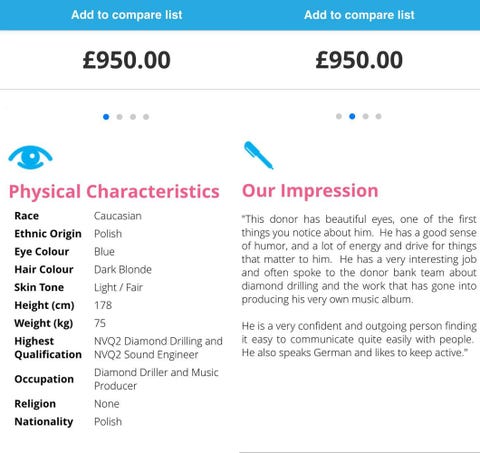Click the impression paragraph about German

[359, 339]
